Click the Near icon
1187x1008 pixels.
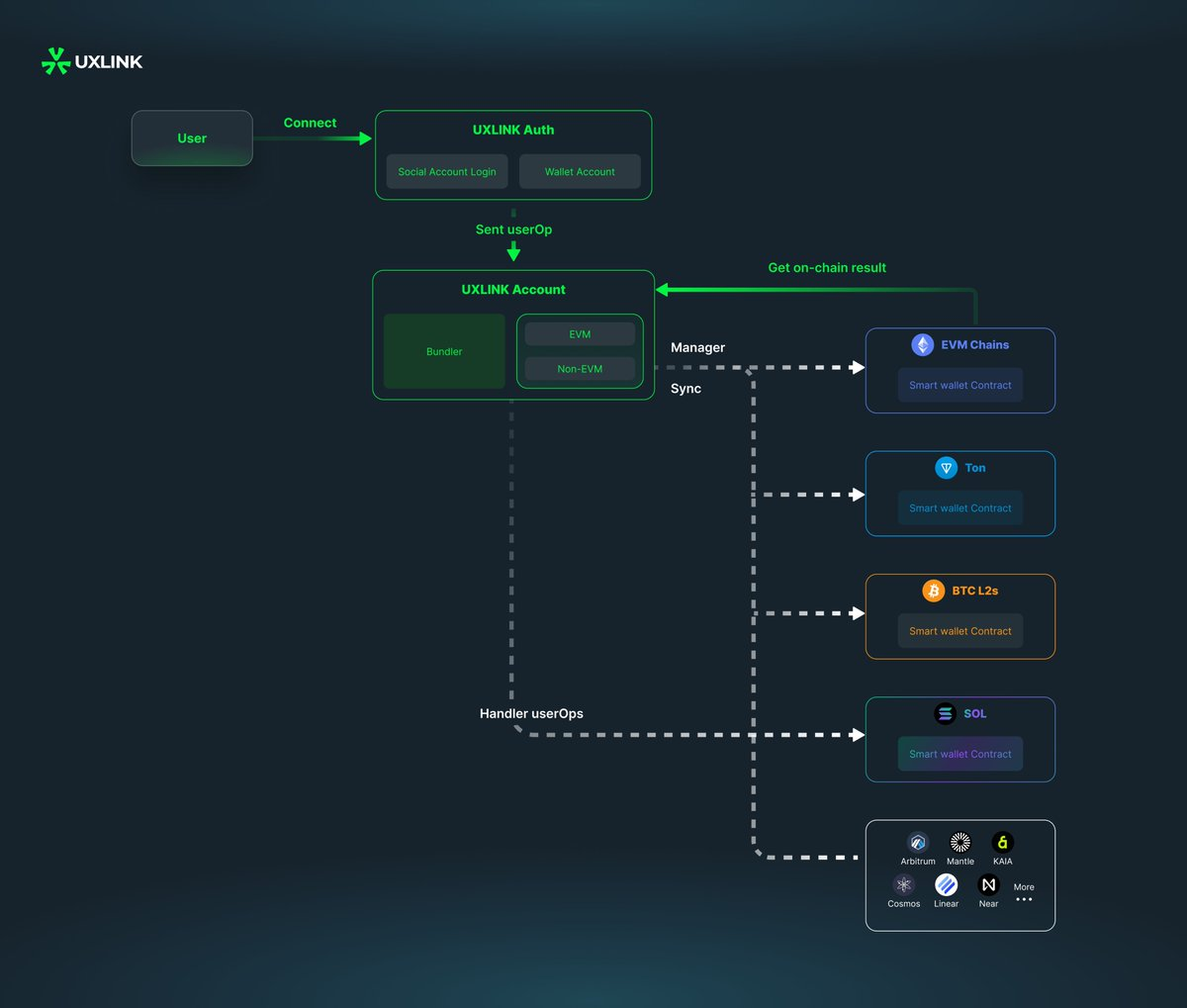click(989, 885)
